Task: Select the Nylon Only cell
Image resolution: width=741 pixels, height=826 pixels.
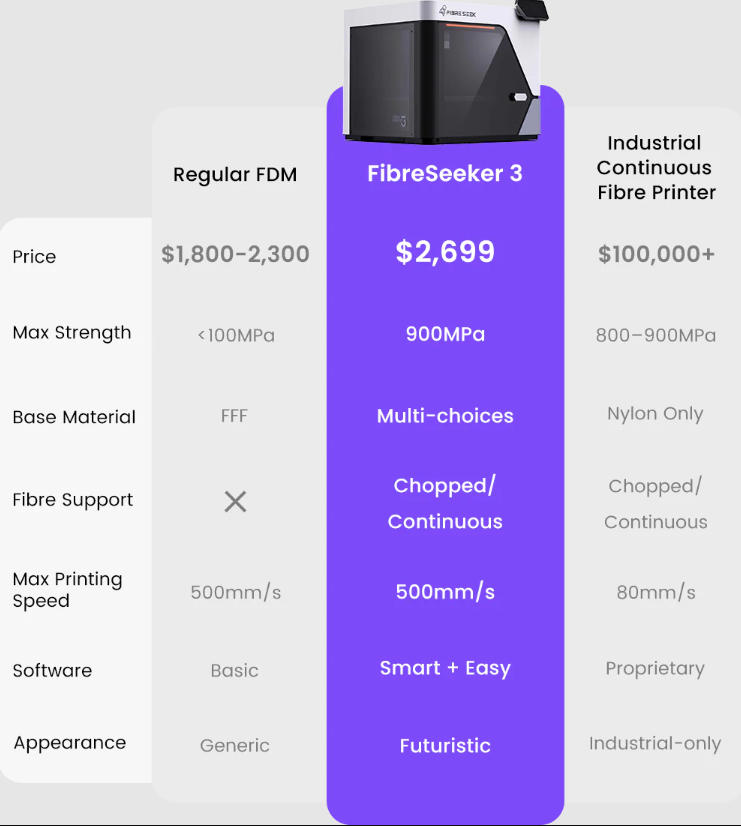Action: pos(655,414)
